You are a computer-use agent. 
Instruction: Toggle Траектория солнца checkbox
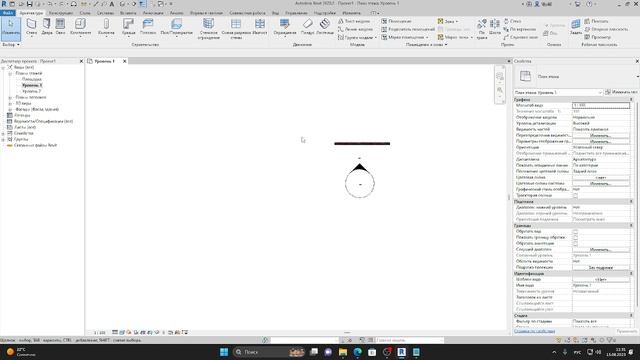(576, 196)
